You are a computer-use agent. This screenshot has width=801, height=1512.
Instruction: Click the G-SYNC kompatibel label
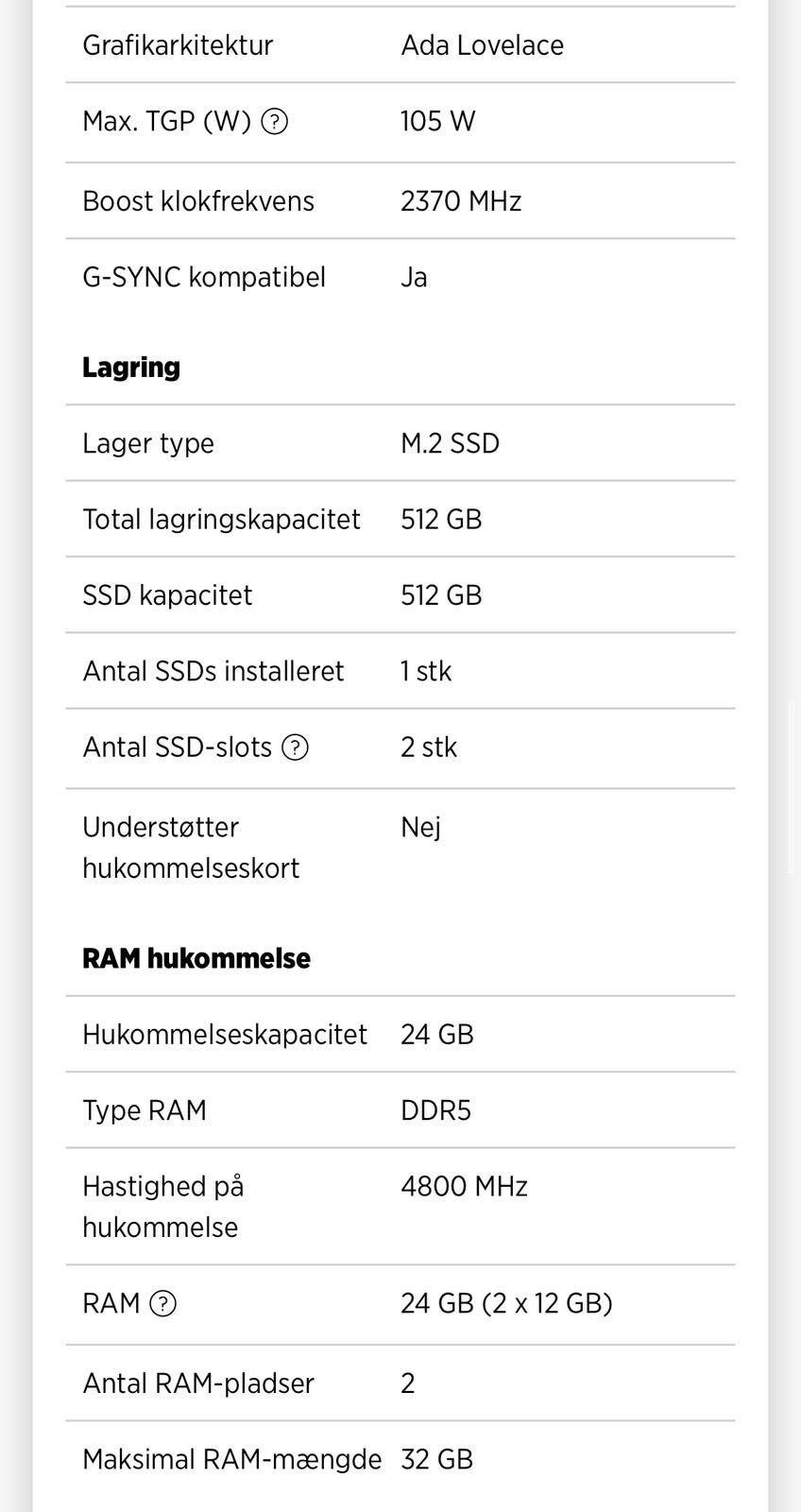(204, 277)
